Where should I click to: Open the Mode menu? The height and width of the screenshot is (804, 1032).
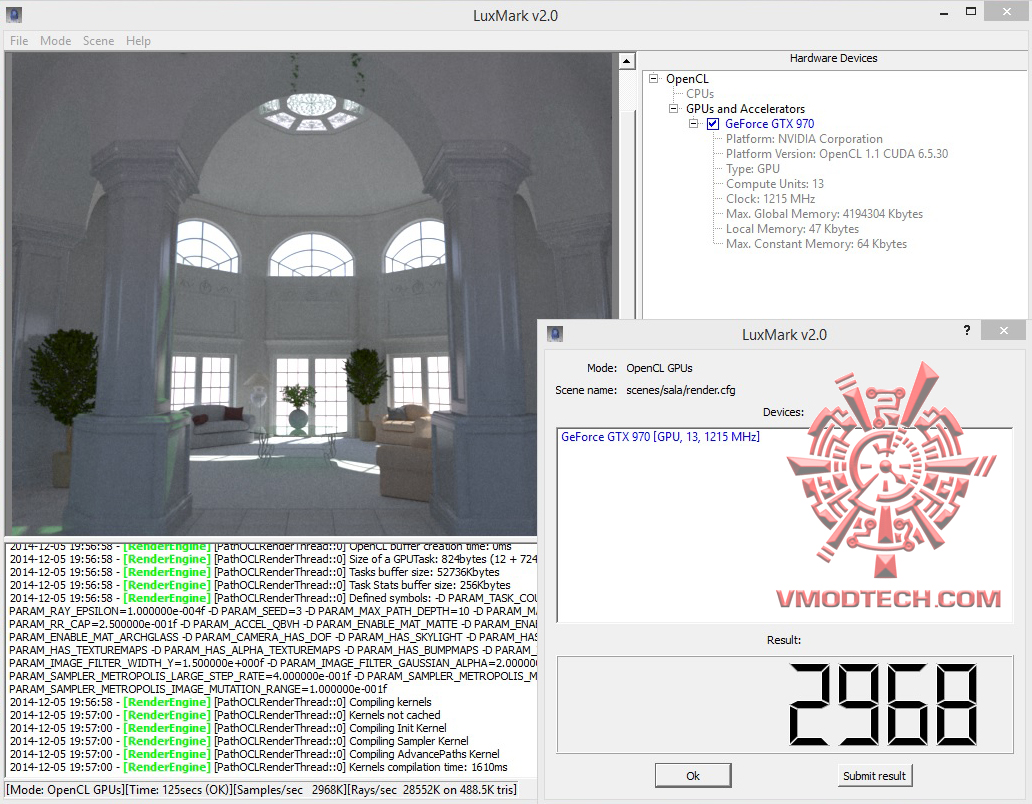click(x=55, y=41)
